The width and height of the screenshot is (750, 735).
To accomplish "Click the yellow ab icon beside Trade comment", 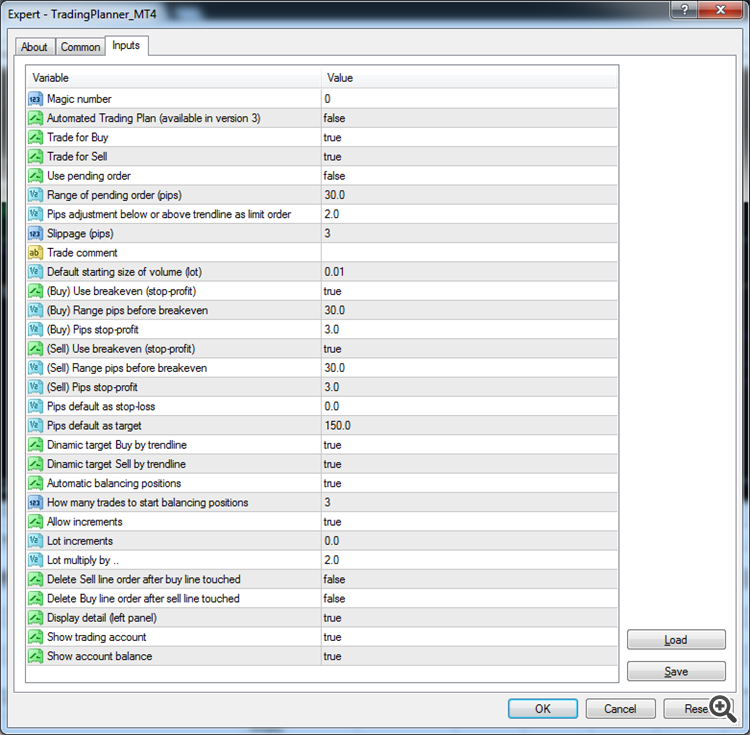I will [x=35, y=252].
